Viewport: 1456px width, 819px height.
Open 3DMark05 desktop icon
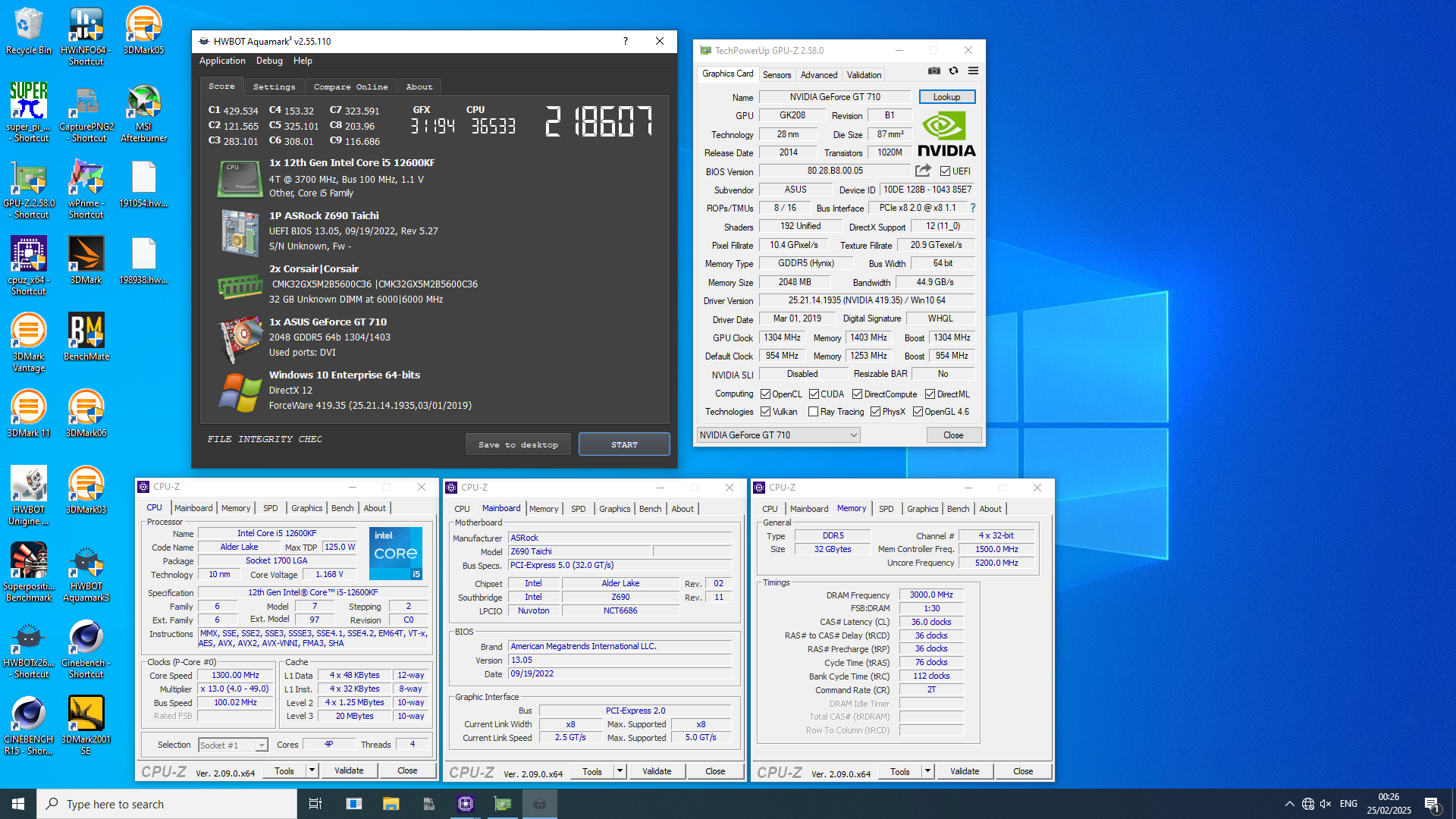pyautogui.click(x=143, y=31)
